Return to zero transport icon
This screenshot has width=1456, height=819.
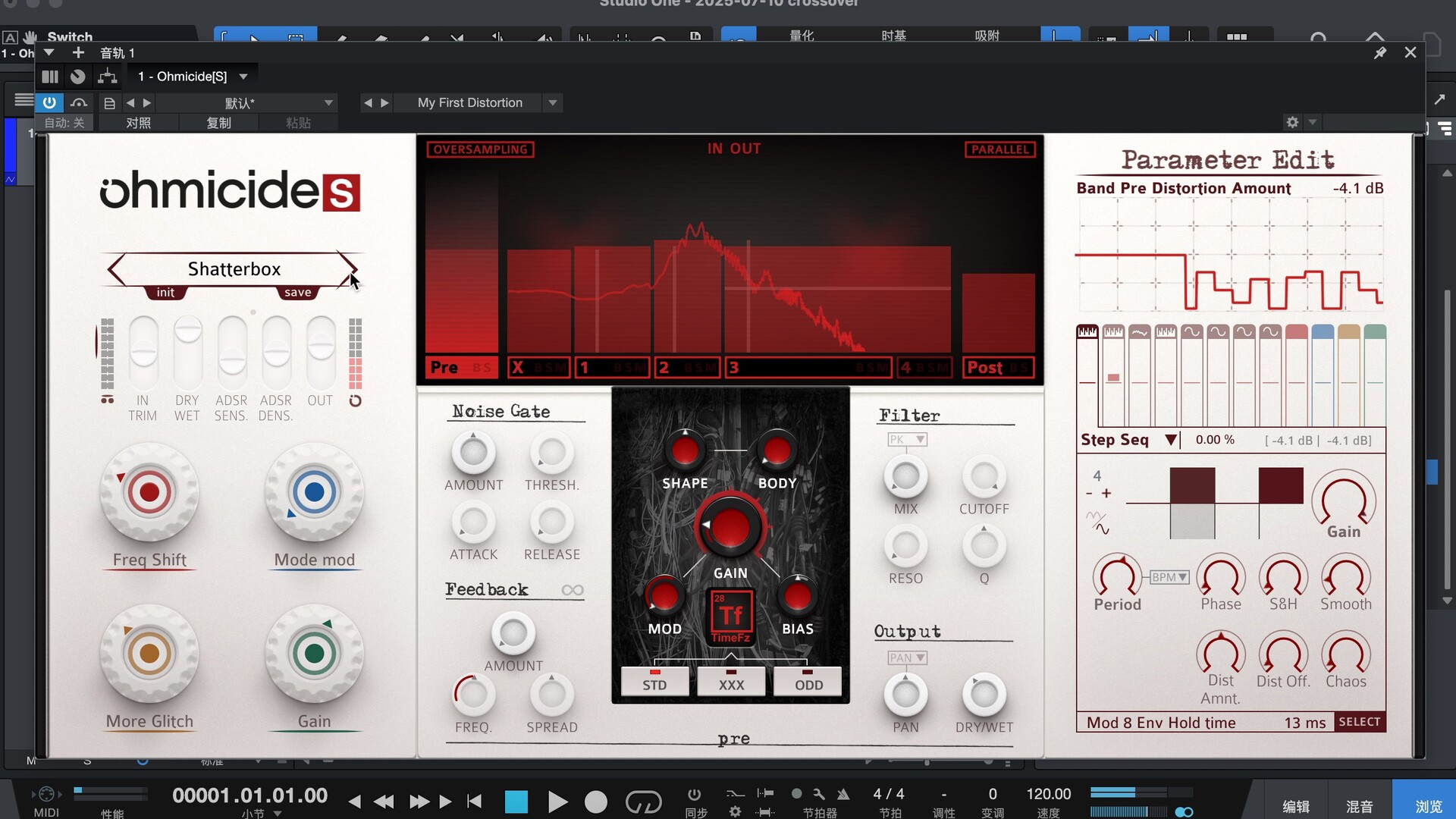[x=475, y=801]
